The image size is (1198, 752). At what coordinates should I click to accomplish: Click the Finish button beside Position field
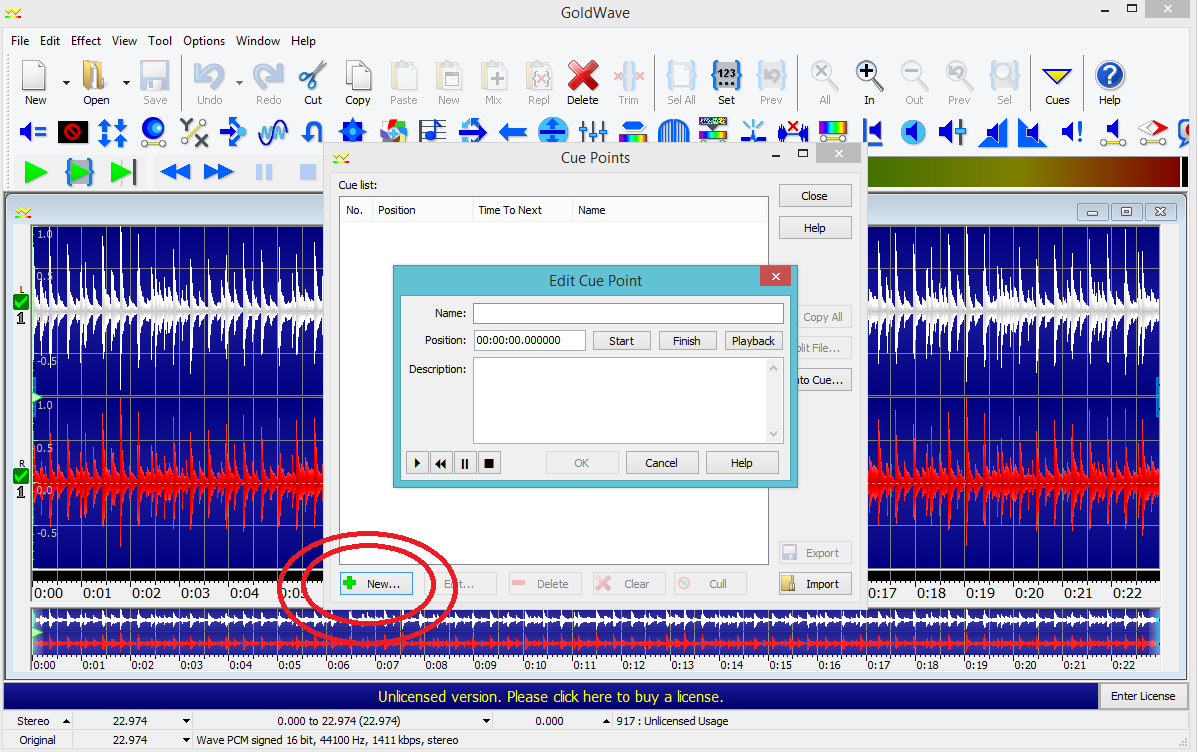(x=687, y=341)
